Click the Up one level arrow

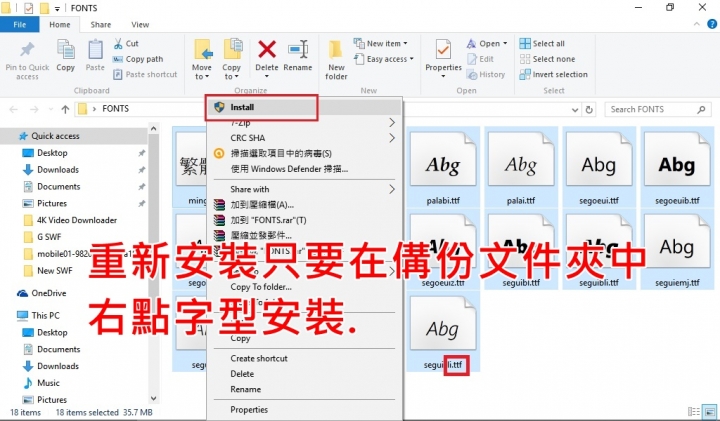pyautogui.click(x=65, y=109)
